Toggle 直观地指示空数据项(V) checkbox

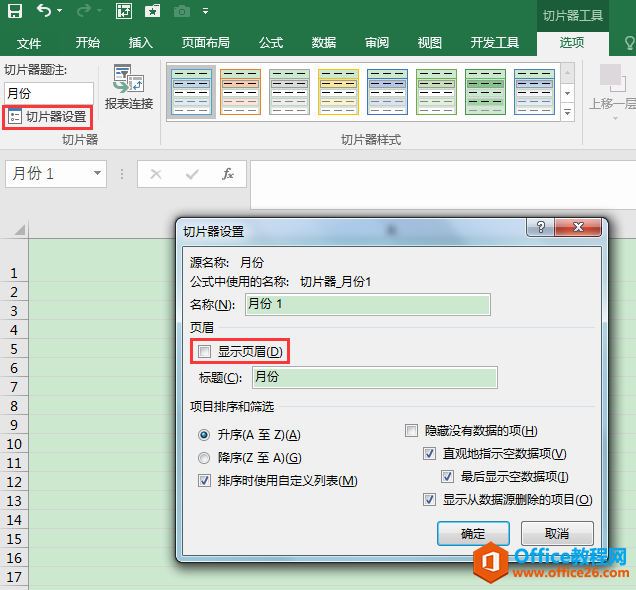(x=429, y=453)
